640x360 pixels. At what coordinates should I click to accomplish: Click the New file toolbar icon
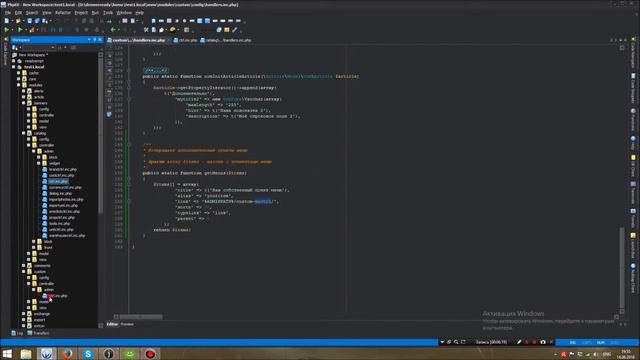7,21
